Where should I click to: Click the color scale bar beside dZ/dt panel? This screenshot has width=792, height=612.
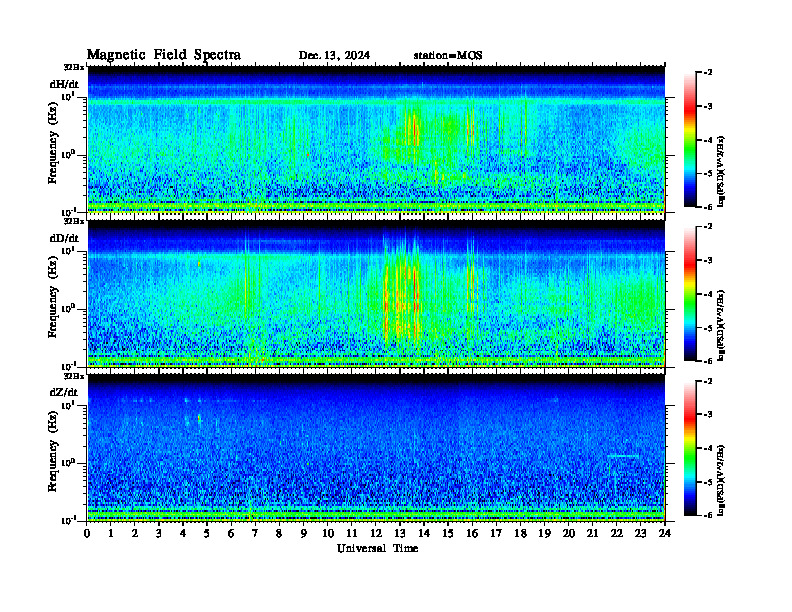pyautogui.click(x=690, y=448)
